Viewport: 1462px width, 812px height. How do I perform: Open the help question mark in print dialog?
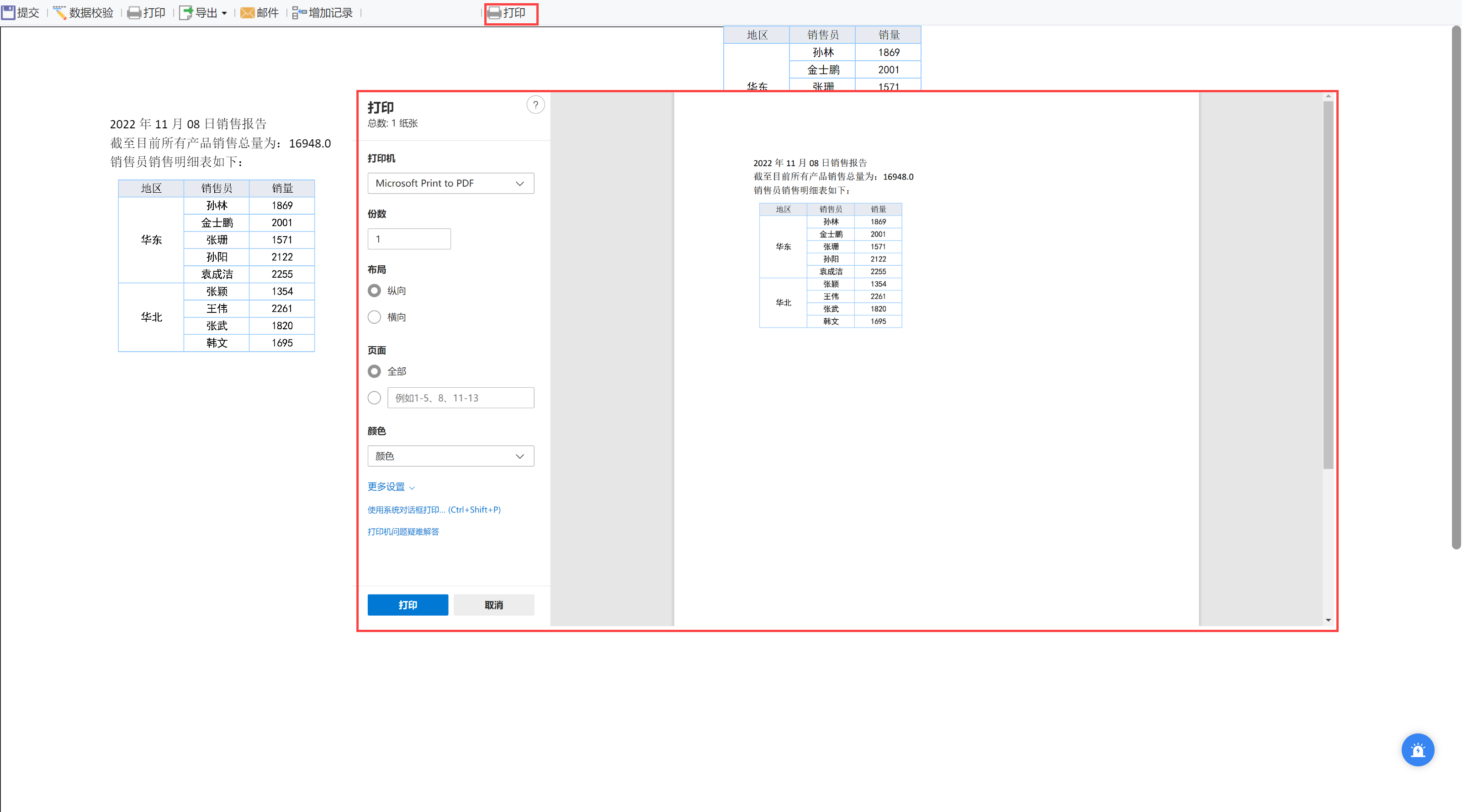(535, 105)
